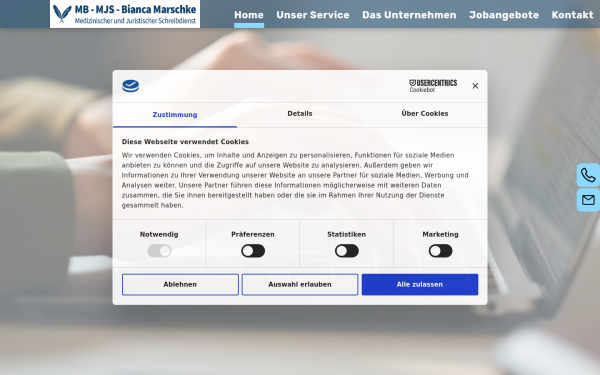Go to the Kontakt page

click(x=572, y=15)
